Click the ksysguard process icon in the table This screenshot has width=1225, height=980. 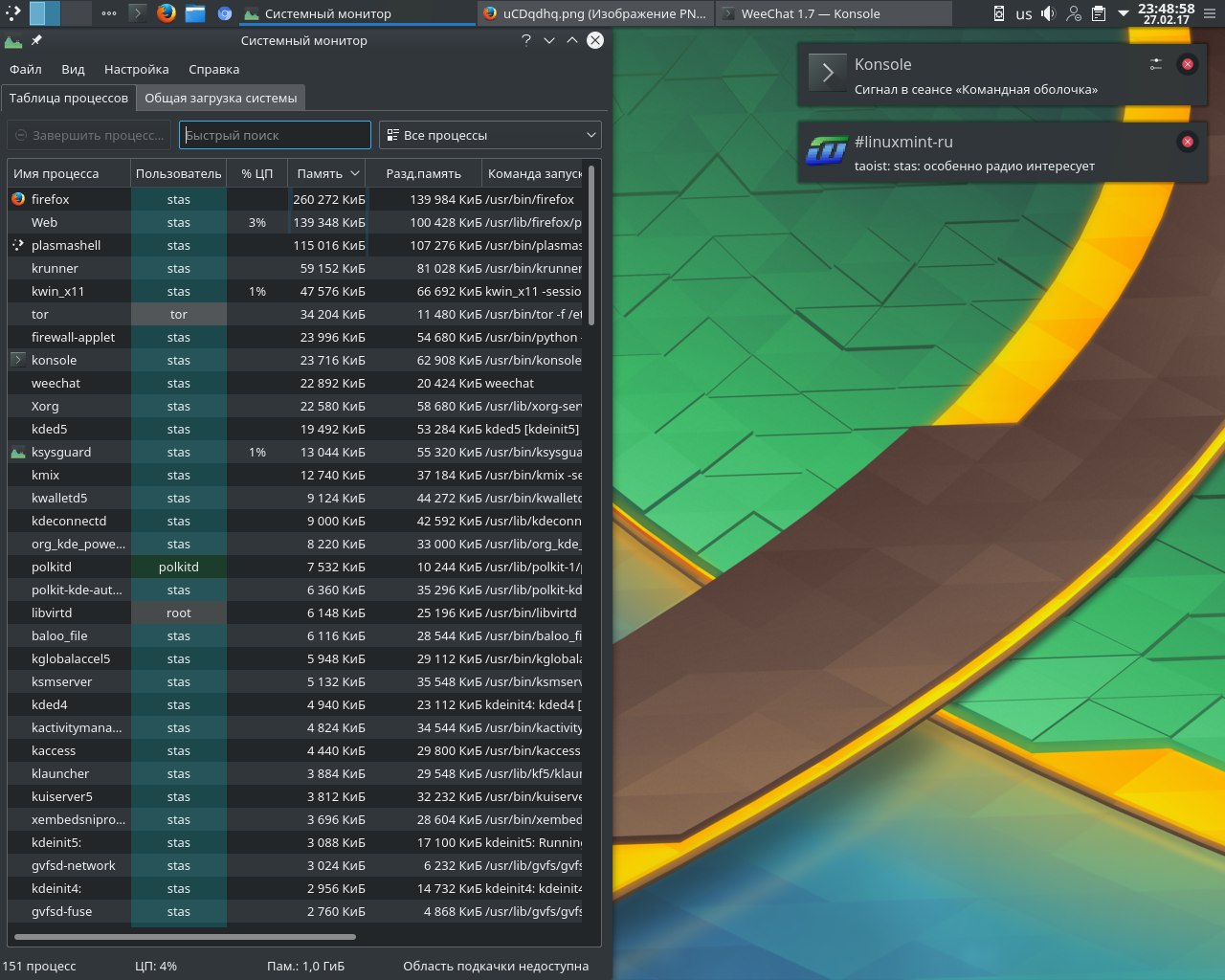(17, 452)
